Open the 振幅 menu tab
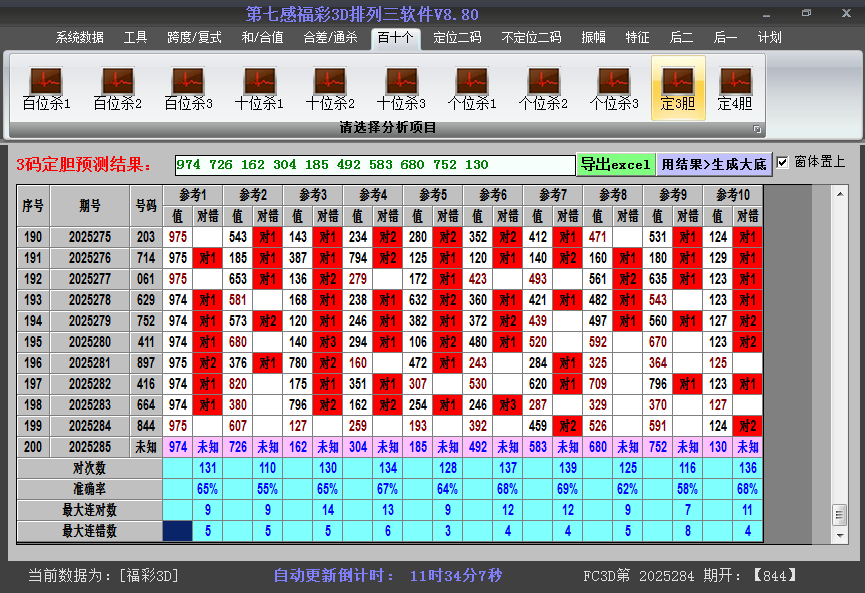Image resolution: width=865 pixels, height=593 pixels. 594,38
